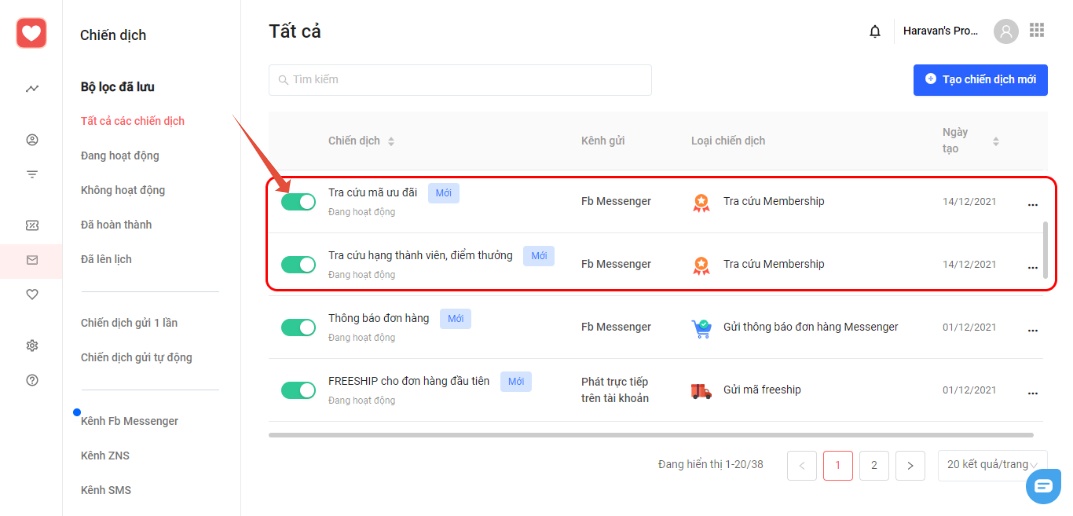1073x516 pixels.
Task: Select Tất cả các chiến dịch filter
Action: (x=133, y=121)
